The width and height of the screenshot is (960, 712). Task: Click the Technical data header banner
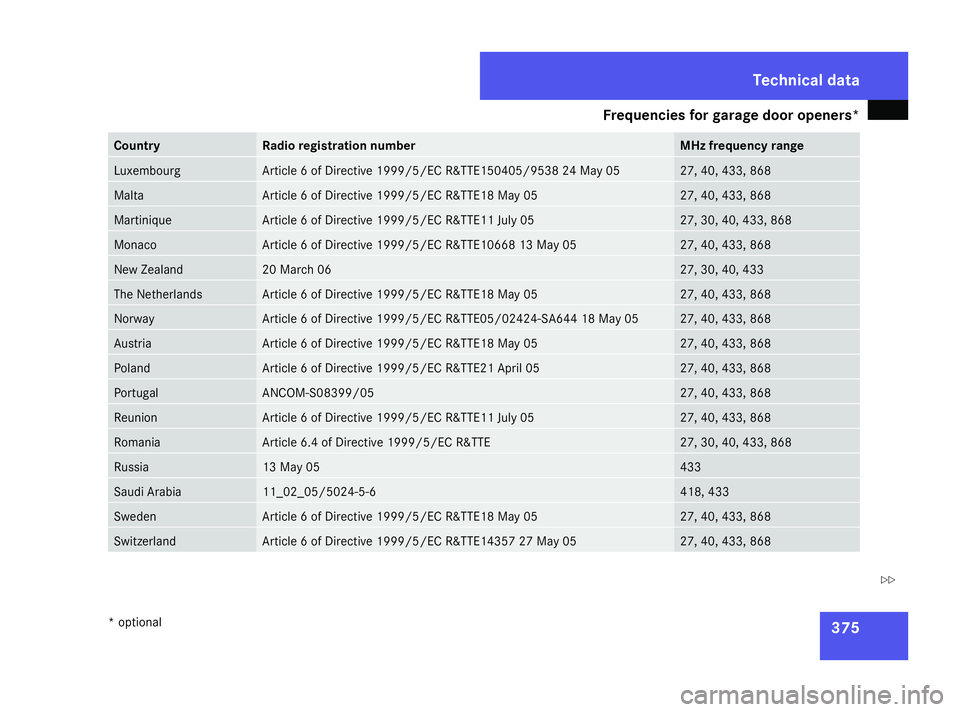694,76
